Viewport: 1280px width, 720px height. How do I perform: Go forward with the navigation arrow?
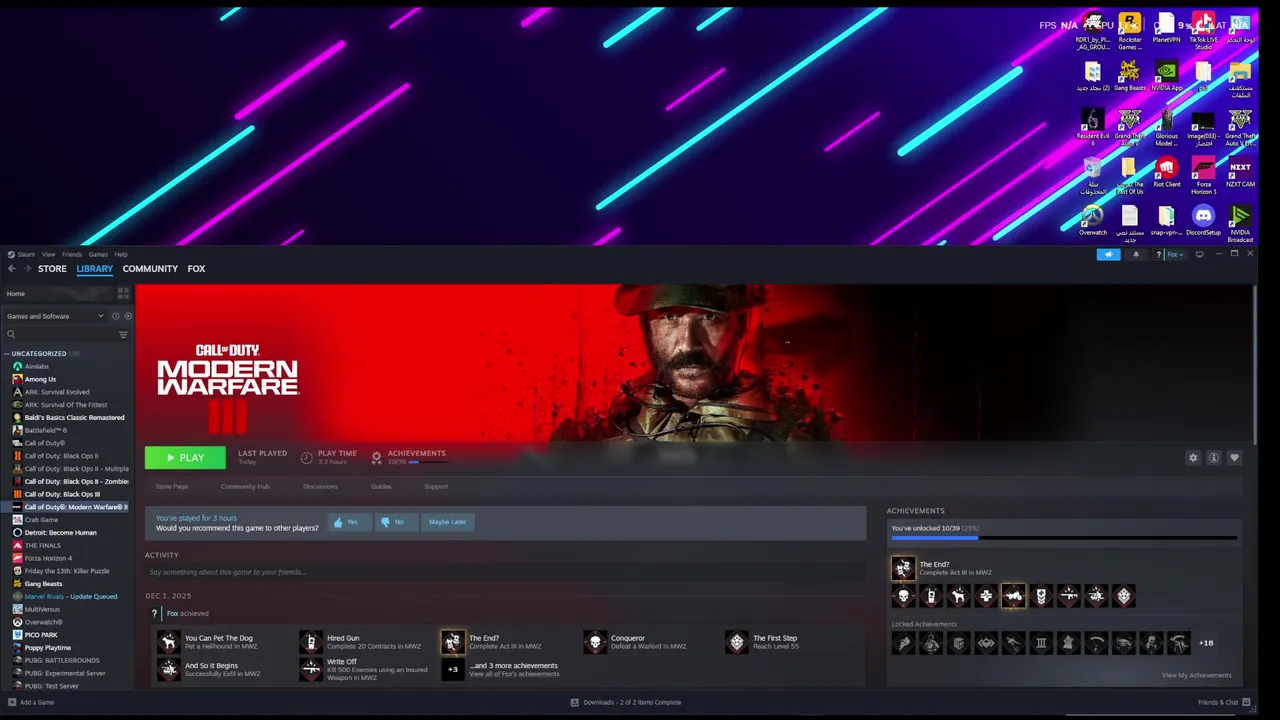coord(27,269)
